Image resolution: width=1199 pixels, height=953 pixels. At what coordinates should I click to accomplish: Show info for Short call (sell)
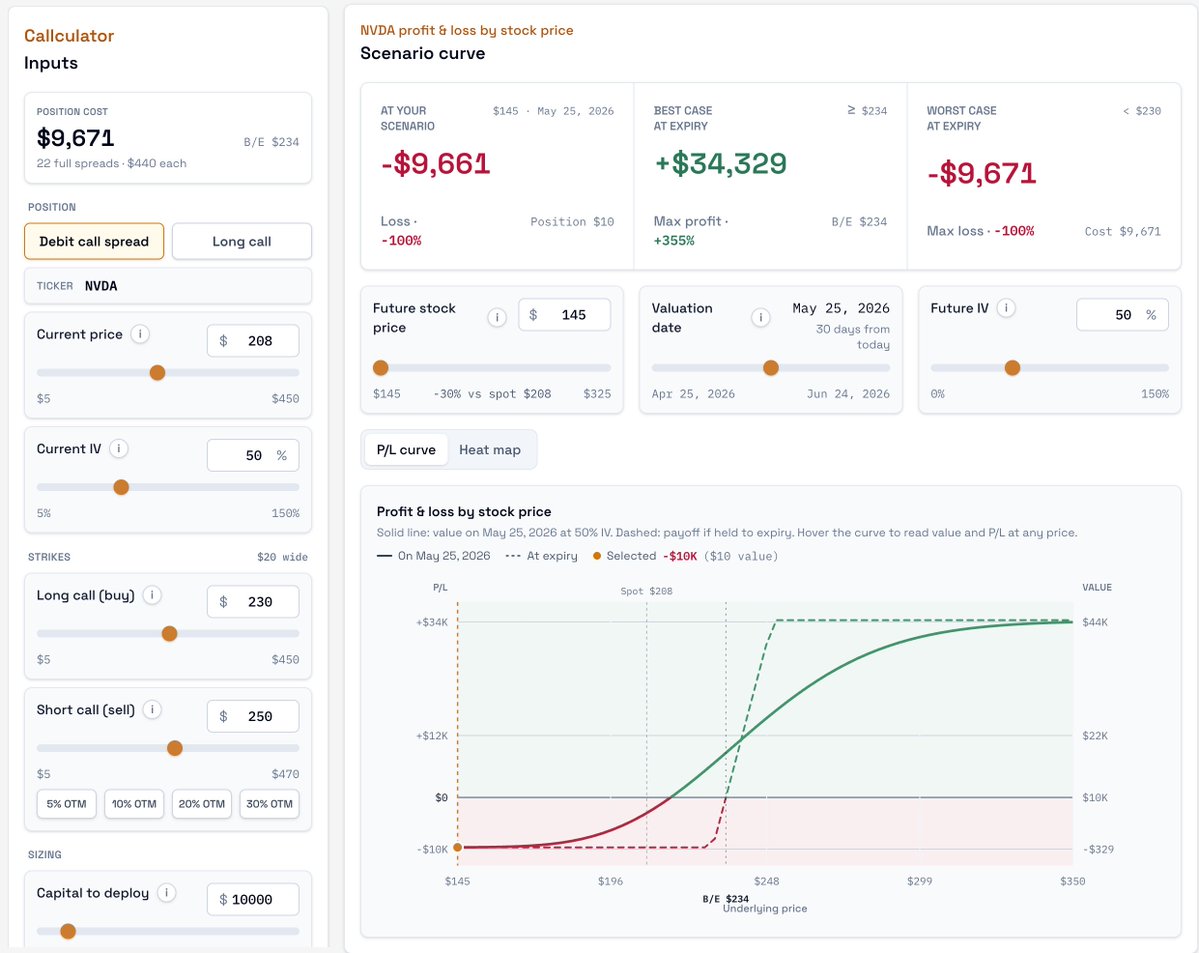152,710
